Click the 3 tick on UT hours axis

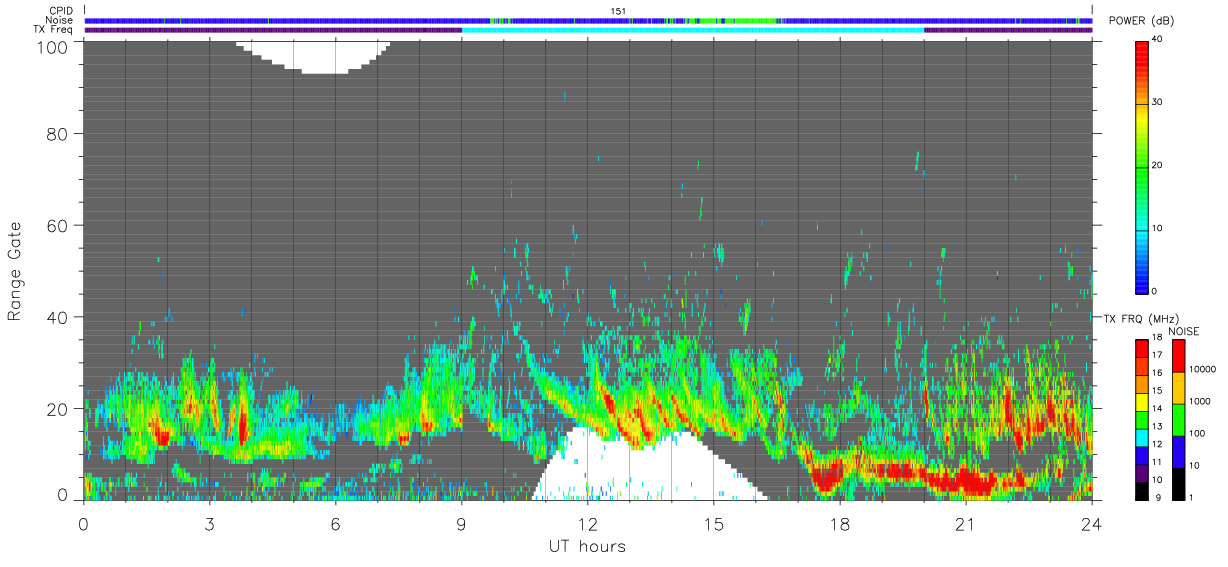[x=209, y=524]
